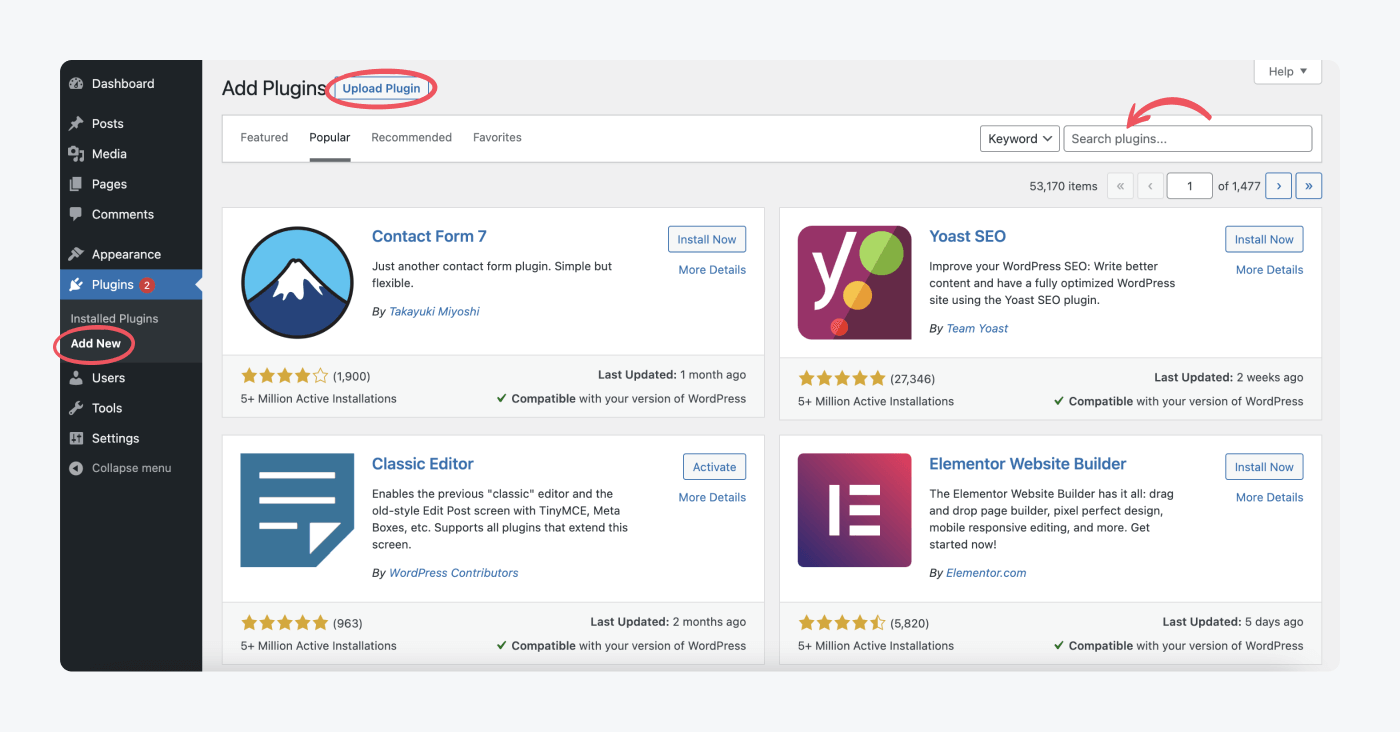Select the Users icon in sidebar

coord(78,378)
